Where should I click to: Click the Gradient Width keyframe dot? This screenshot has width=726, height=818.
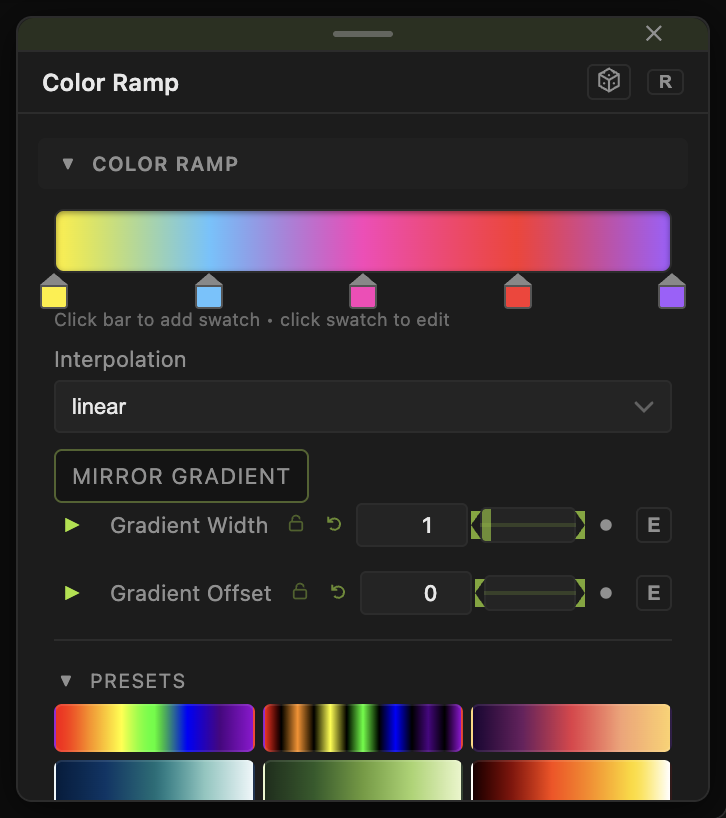(606, 525)
